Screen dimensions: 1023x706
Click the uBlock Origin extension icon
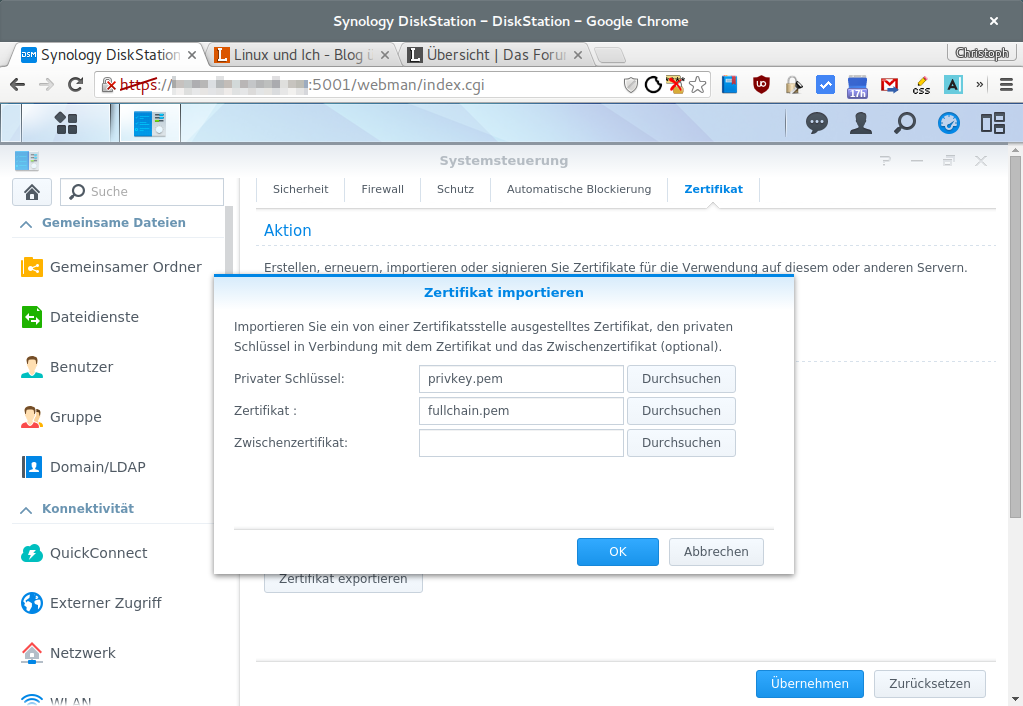tap(762, 85)
